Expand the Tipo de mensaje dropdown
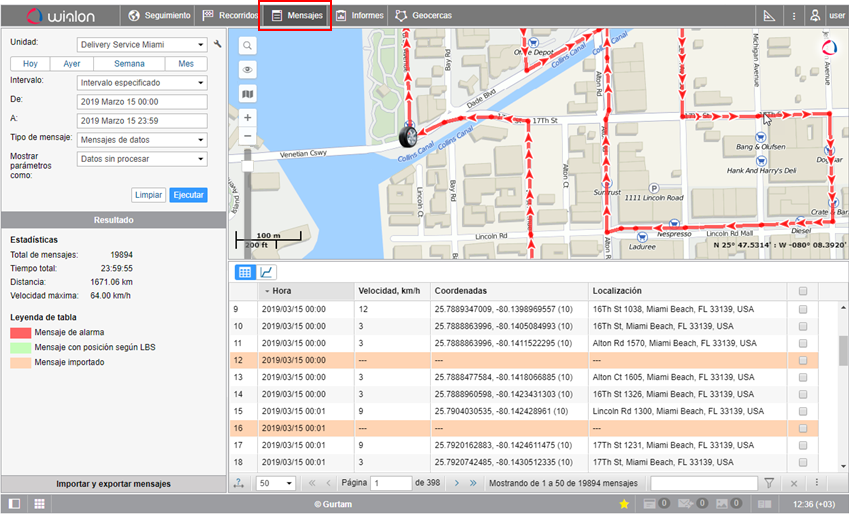Screen dimensions: 849x514 pyautogui.click(x=141, y=139)
